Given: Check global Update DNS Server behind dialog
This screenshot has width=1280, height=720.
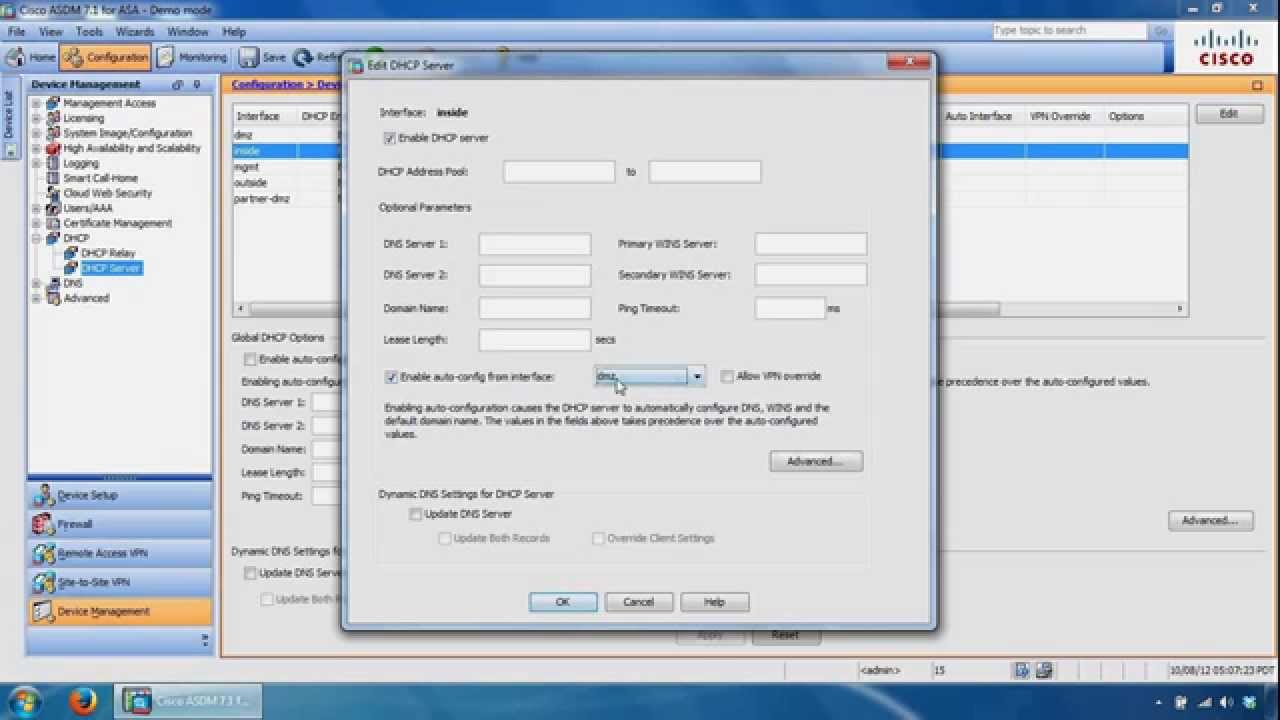Looking at the screenshot, I should click(x=250, y=573).
